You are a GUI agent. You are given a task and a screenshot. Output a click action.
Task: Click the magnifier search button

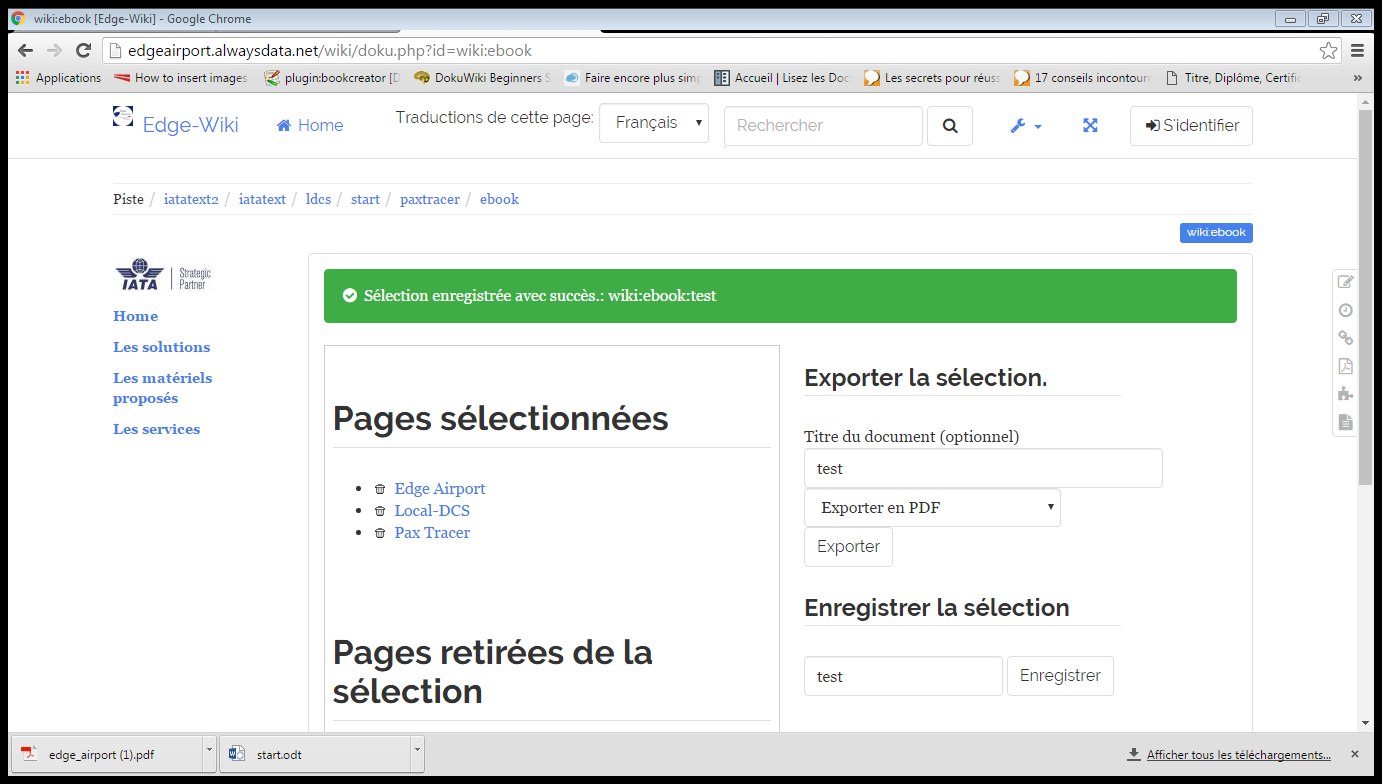click(x=950, y=126)
